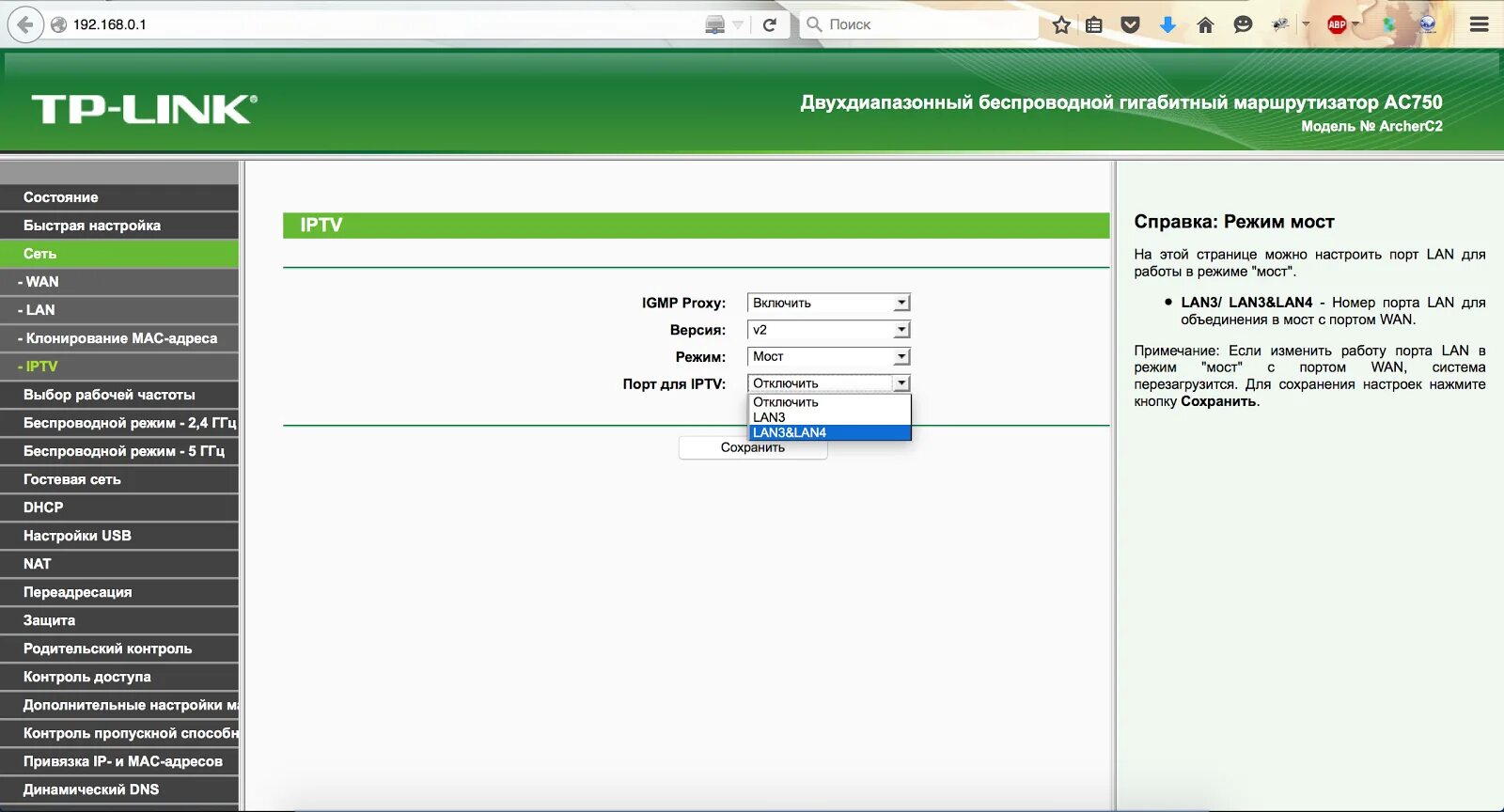Reload the page with the refresh icon
1504x812 pixels.
click(770, 24)
